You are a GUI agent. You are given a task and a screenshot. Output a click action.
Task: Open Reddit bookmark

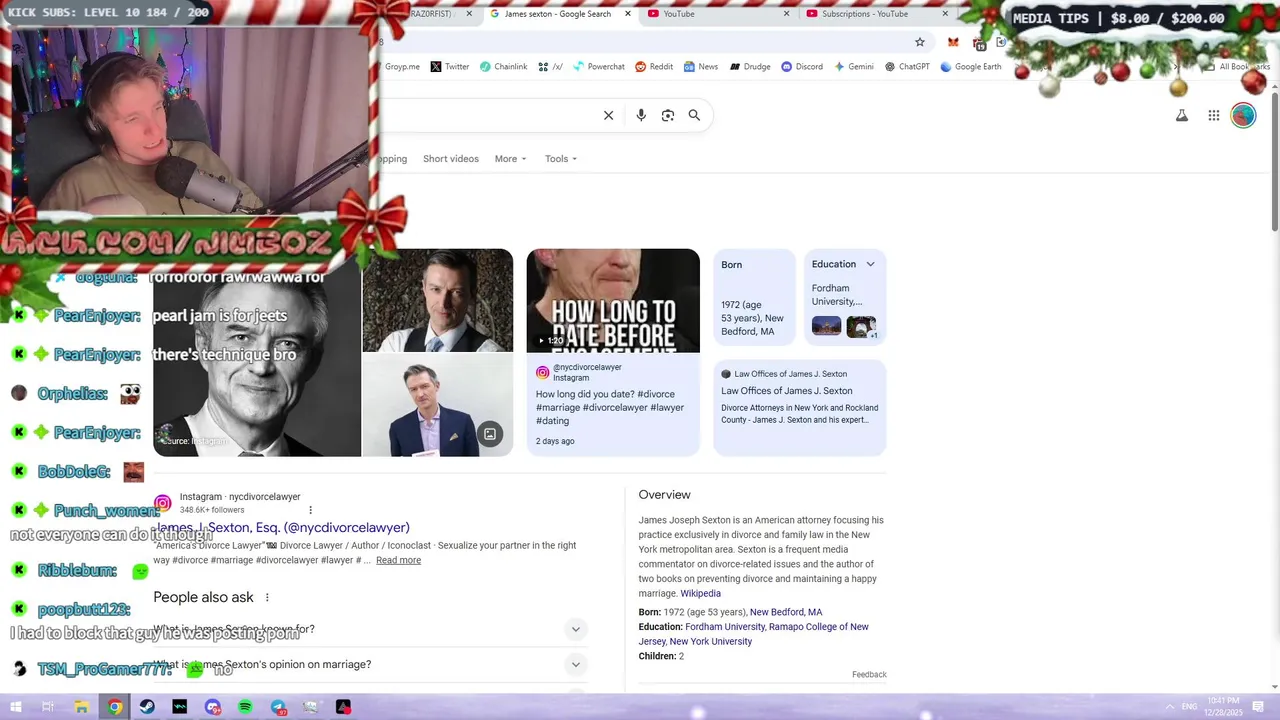point(654,67)
